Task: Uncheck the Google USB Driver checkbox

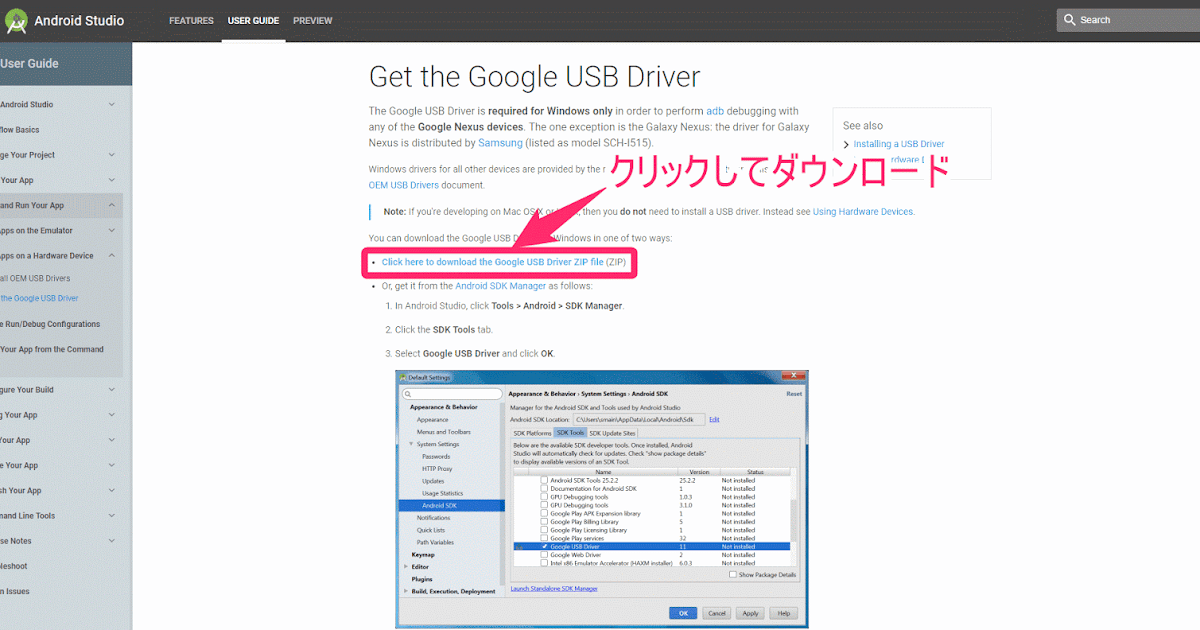Action: [x=544, y=547]
